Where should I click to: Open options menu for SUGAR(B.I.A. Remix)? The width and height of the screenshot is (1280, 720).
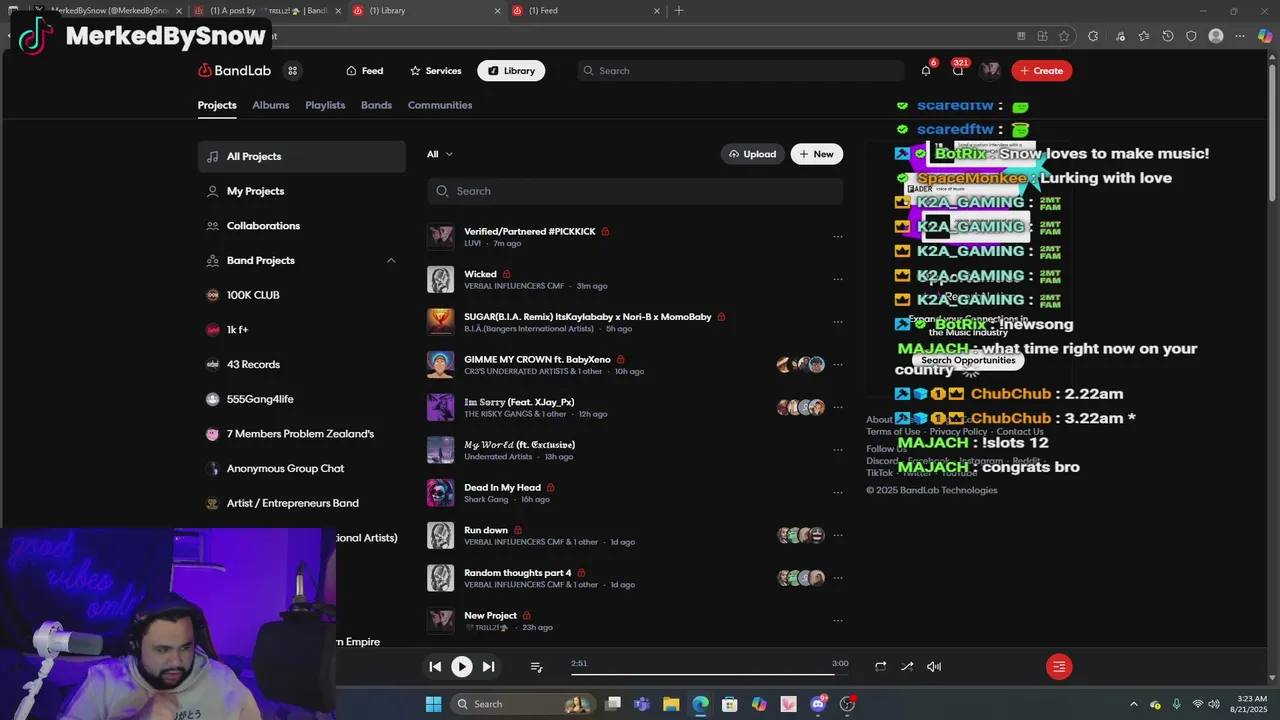click(x=838, y=322)
